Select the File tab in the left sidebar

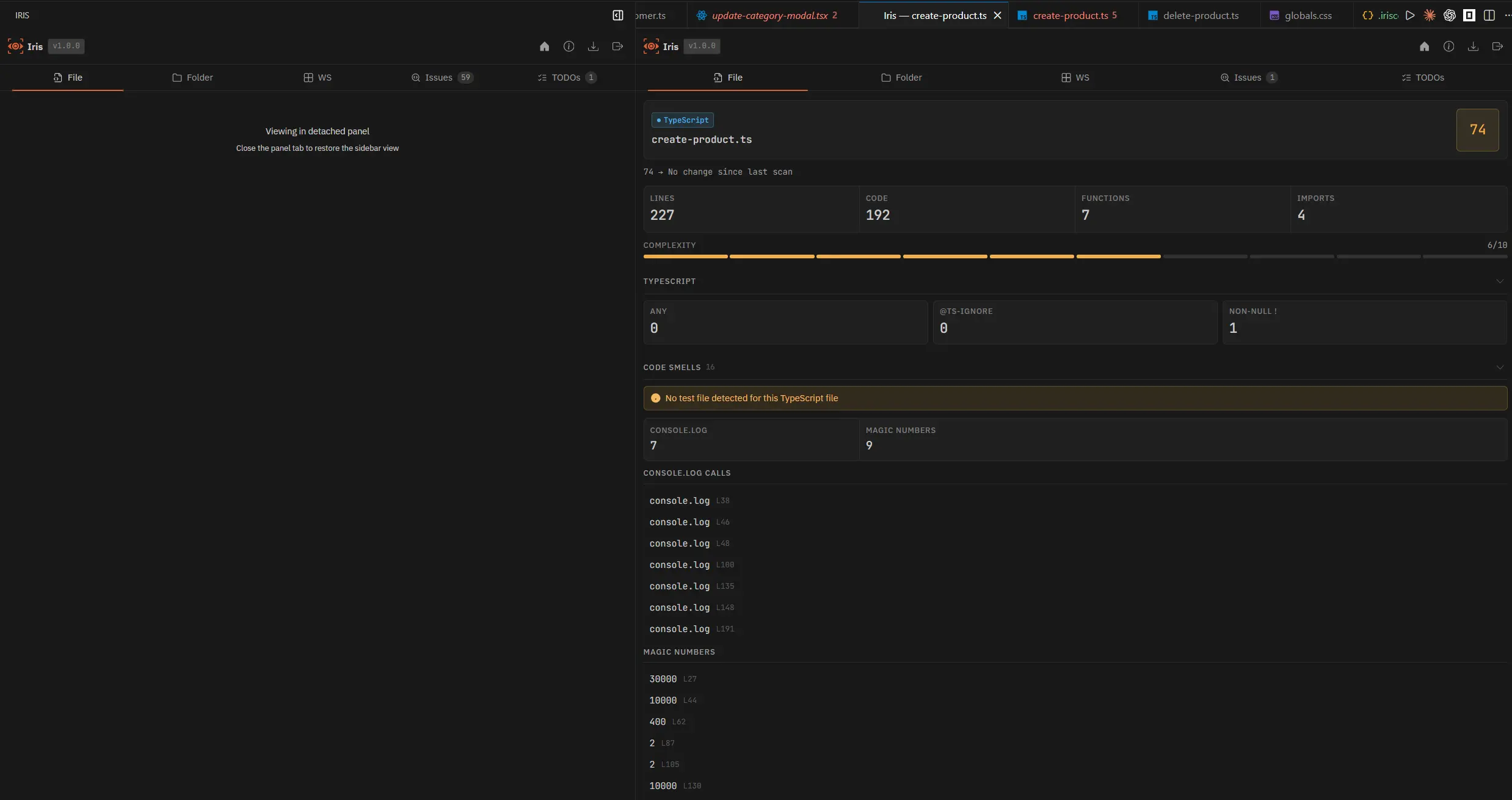click(x=68, y=78)
